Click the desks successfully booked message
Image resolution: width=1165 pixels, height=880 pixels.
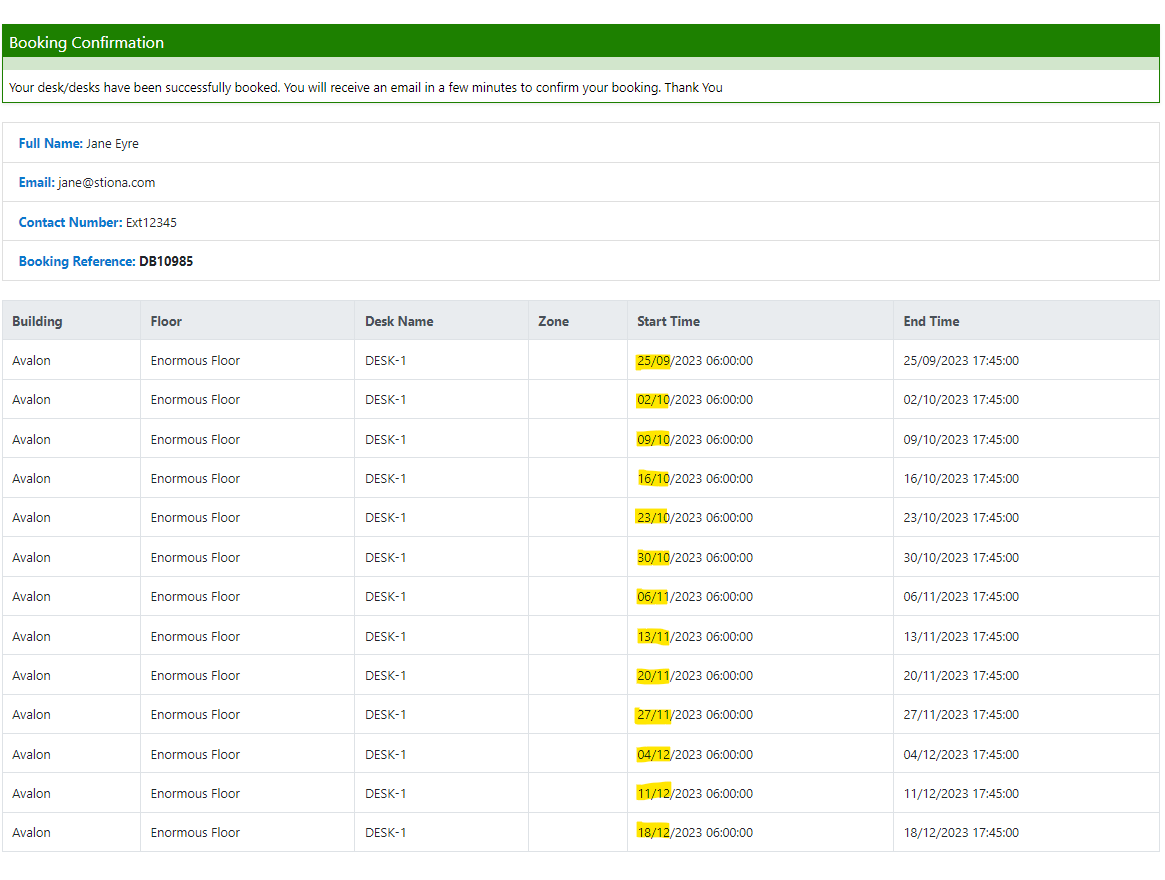pos(366,88)
